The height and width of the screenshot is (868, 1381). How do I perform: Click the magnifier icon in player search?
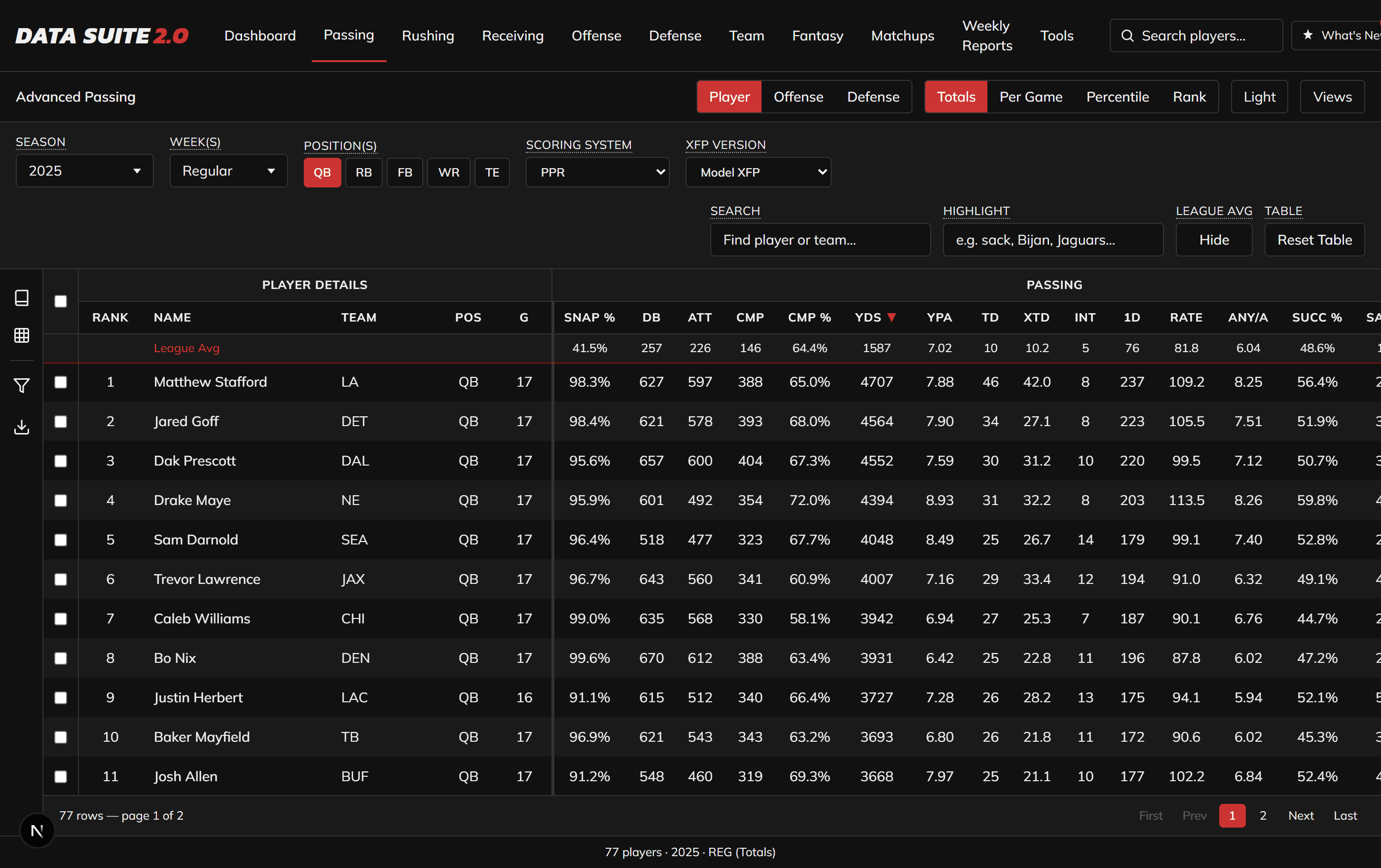pos(1127,36)
